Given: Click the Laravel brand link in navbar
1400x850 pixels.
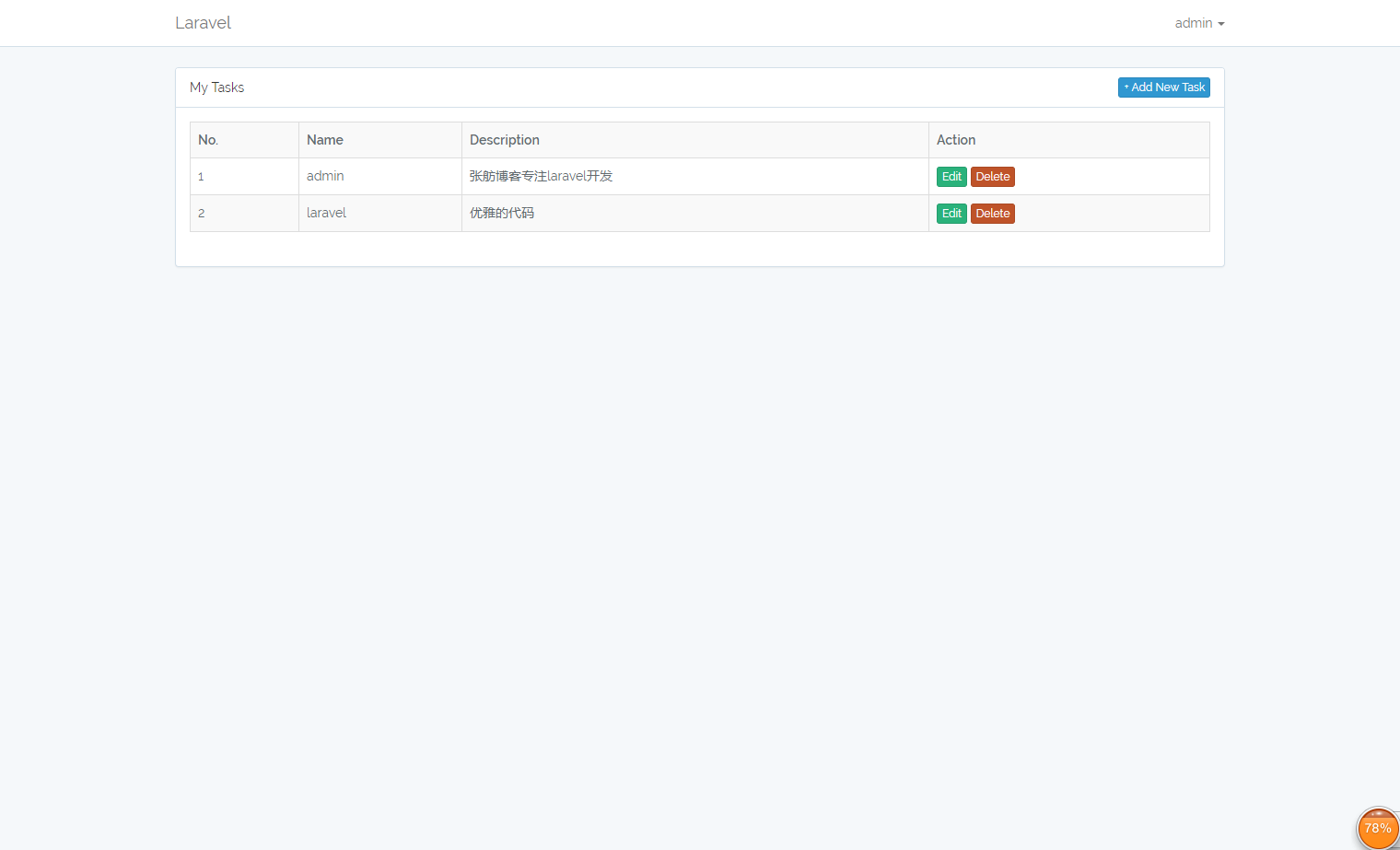Looking at the screenshot, I should [203, 23].
